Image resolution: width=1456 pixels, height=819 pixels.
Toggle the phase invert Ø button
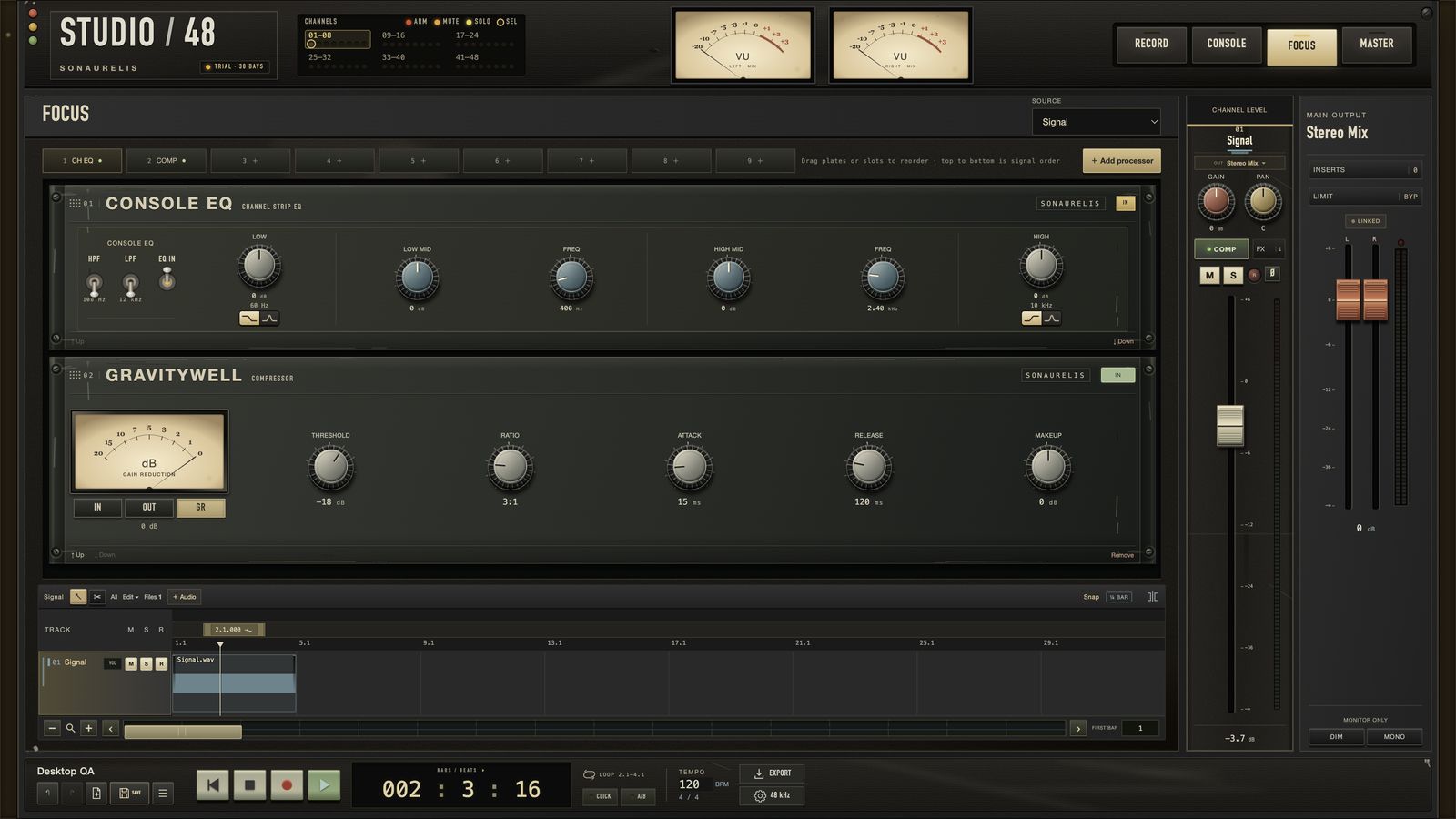pos(1272,274)
